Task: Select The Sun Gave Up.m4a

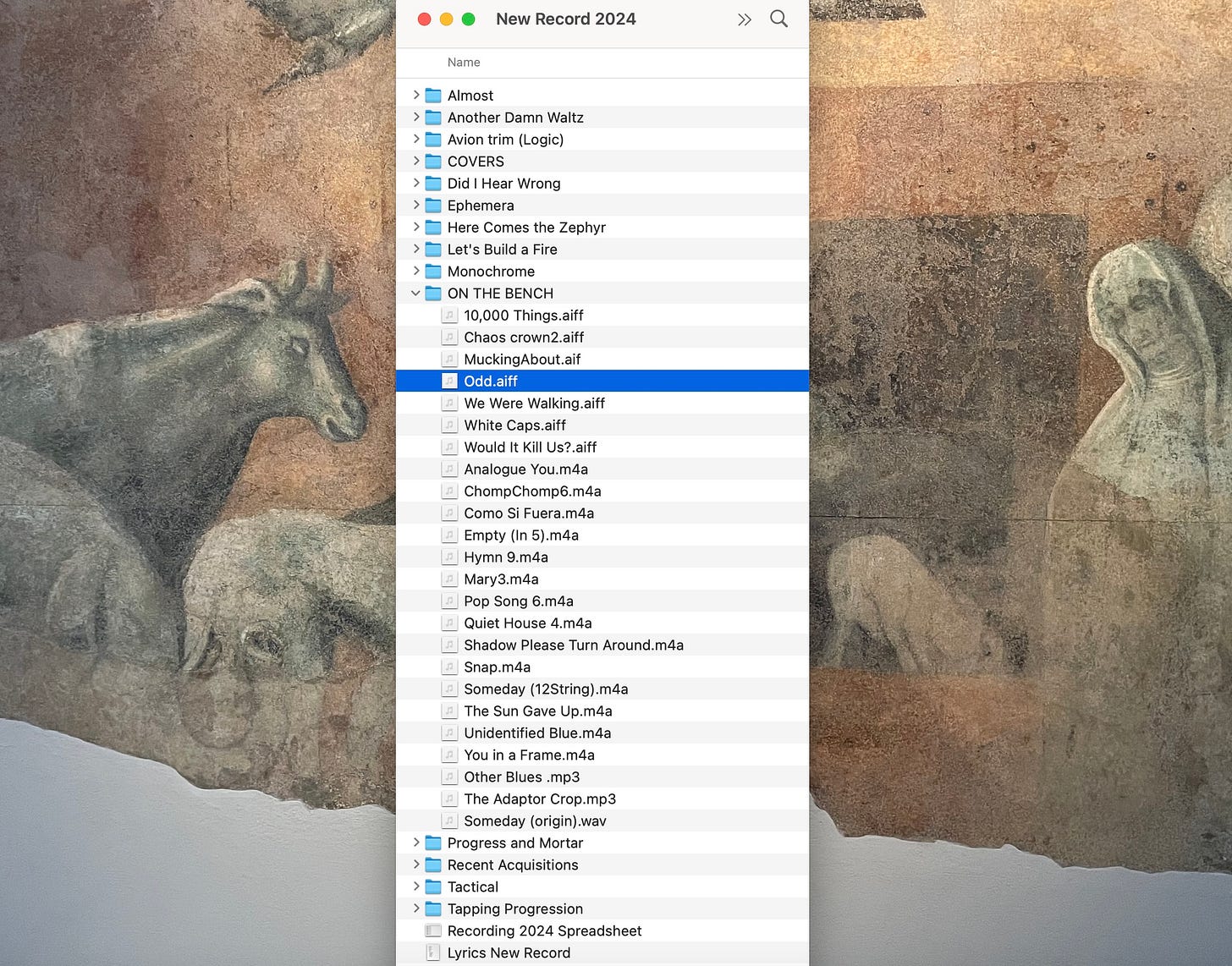Action: 602,711
